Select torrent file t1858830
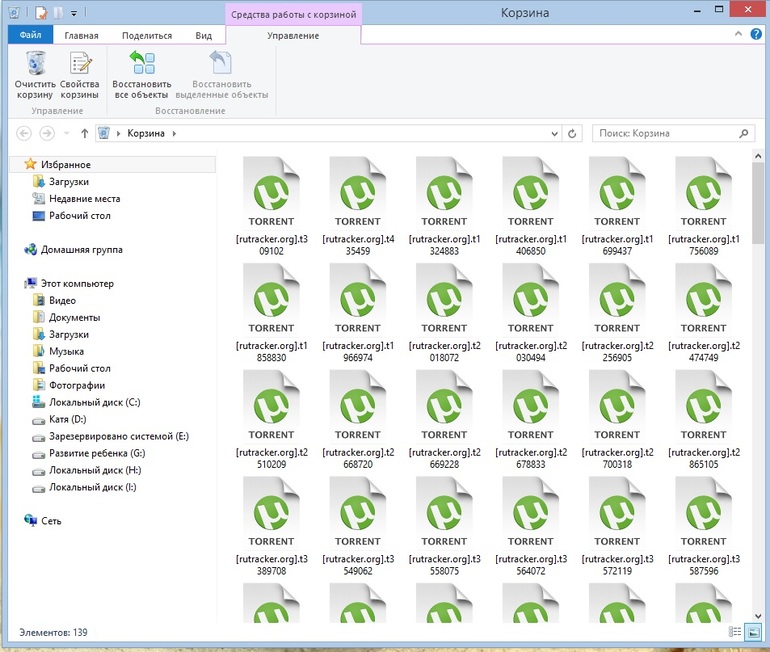The height and width of the screenshot is (652, 770). pos(272,313)
